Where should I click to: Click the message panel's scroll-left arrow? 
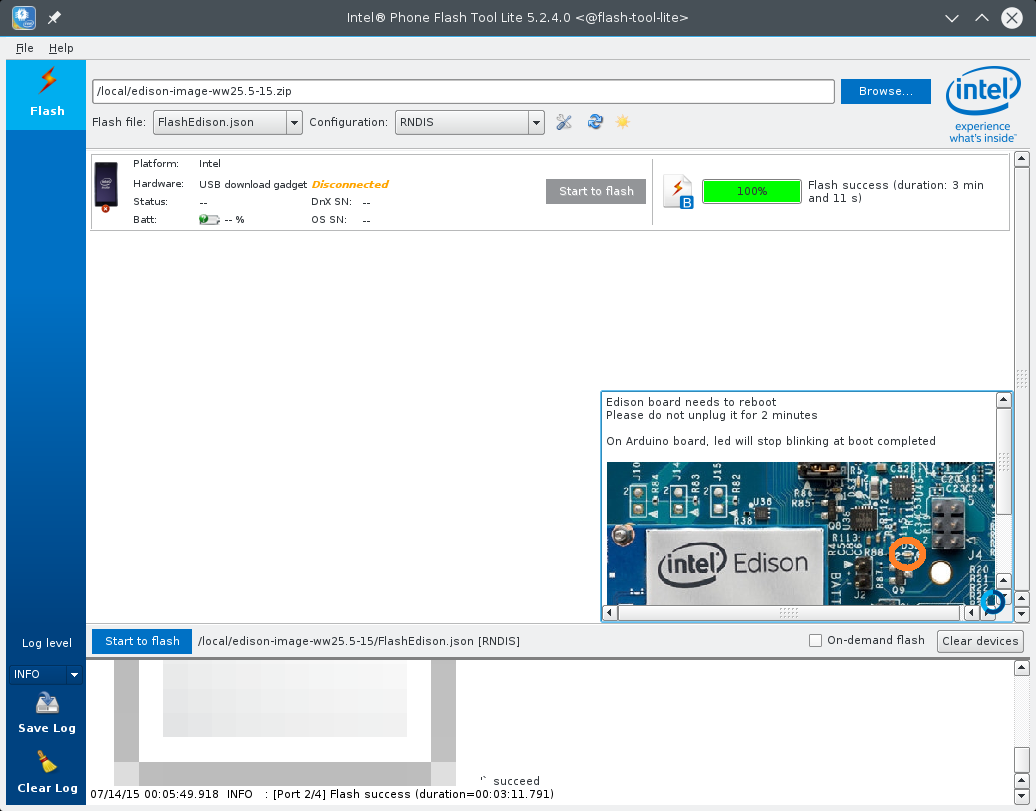coord(610,613)
